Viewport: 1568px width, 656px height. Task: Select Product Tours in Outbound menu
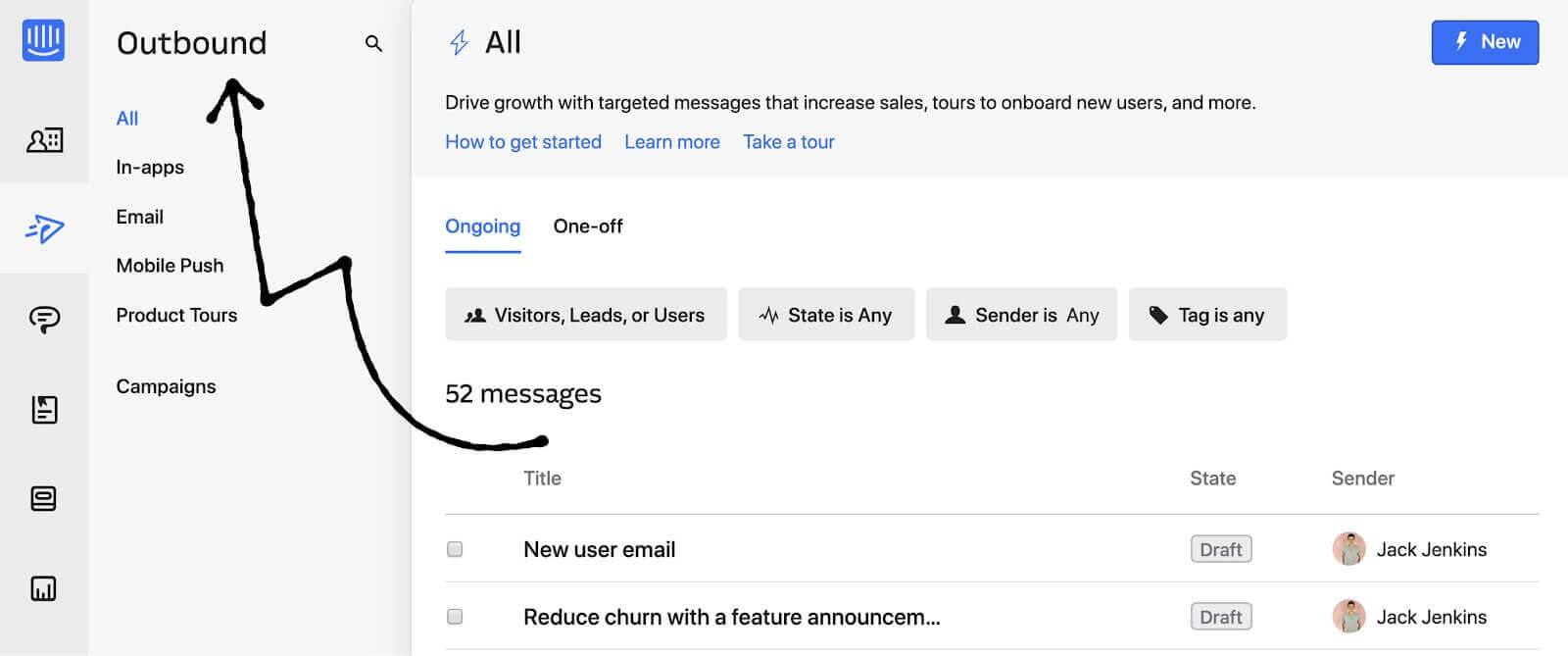coord(176,315)
